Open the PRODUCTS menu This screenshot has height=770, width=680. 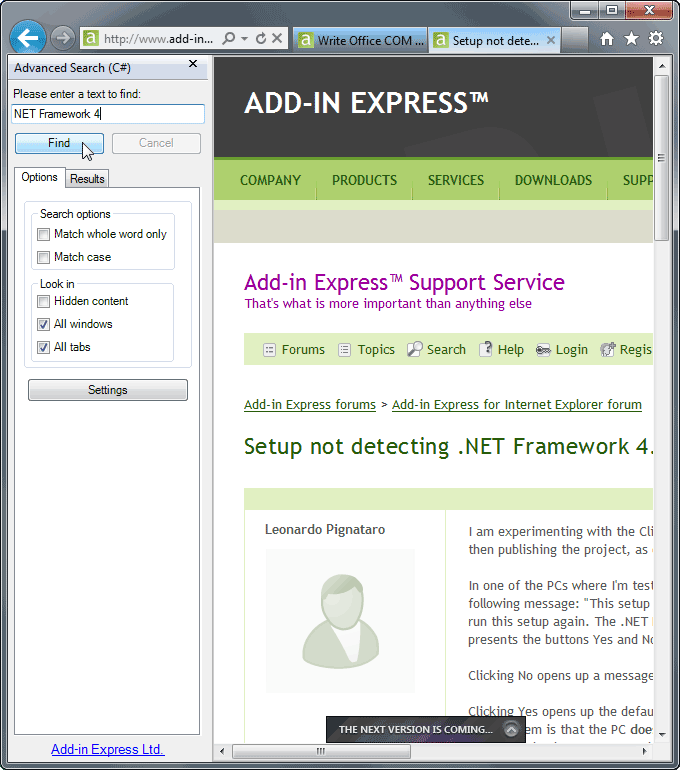click(364, 180)
